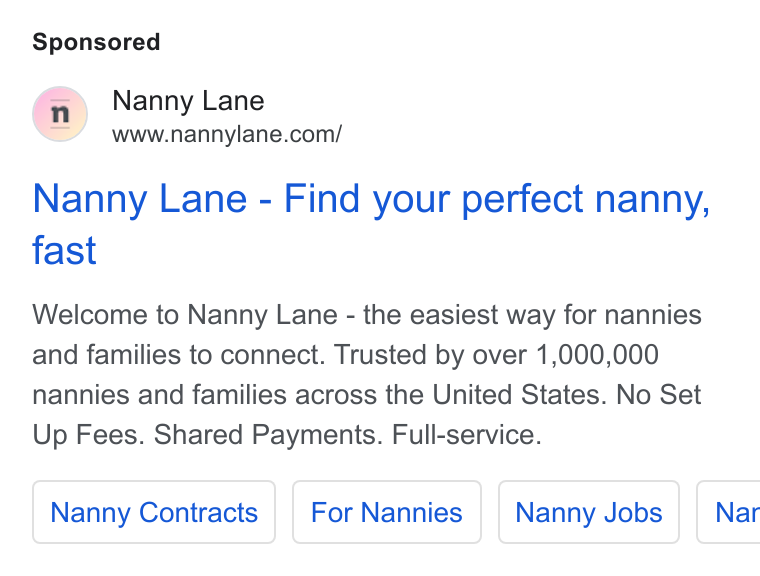
Task: Open the For Nannies sitelink
Action: [x=387, y=512]
